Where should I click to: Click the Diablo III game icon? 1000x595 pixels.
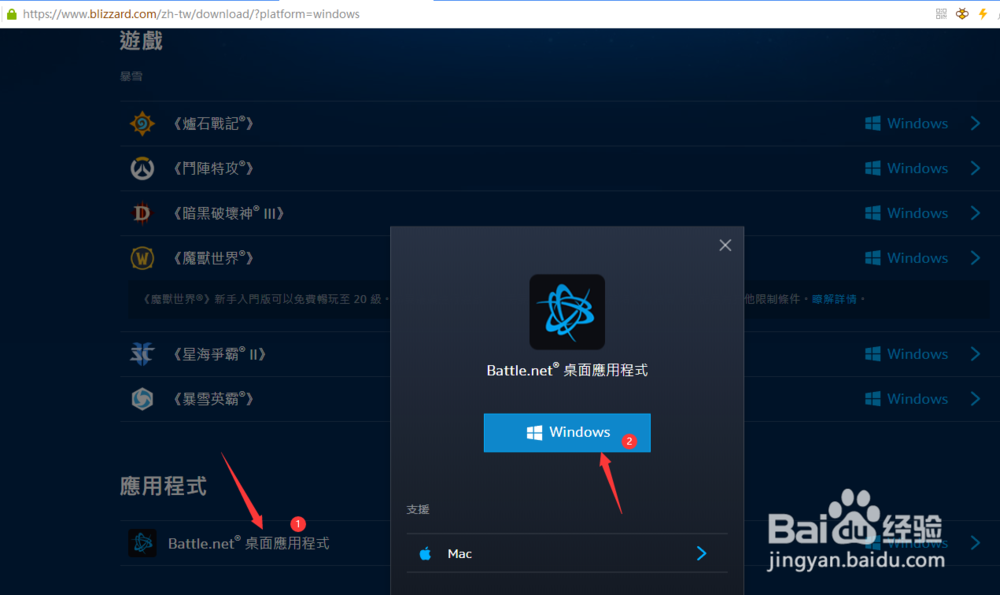[142, 213]
